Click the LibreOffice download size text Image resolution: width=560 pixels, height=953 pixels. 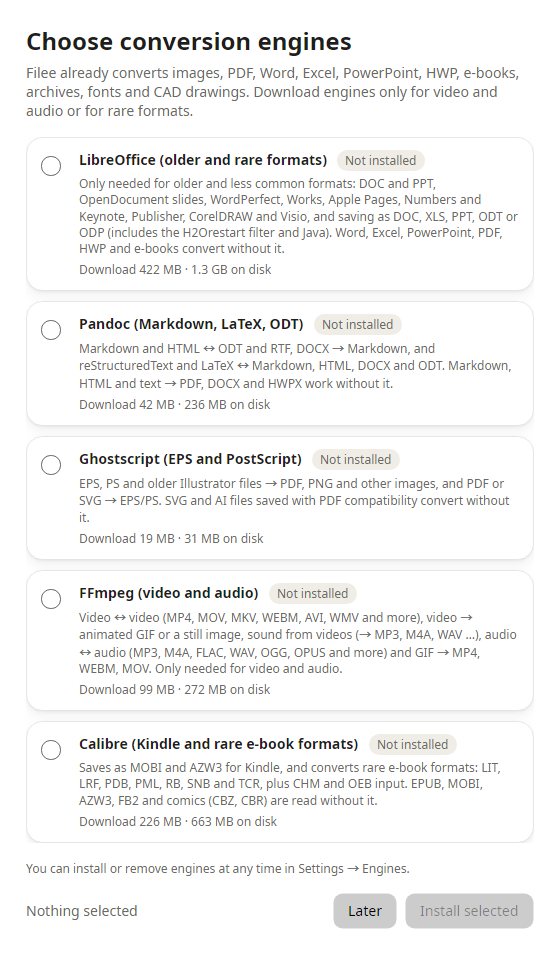click(175, 269)
